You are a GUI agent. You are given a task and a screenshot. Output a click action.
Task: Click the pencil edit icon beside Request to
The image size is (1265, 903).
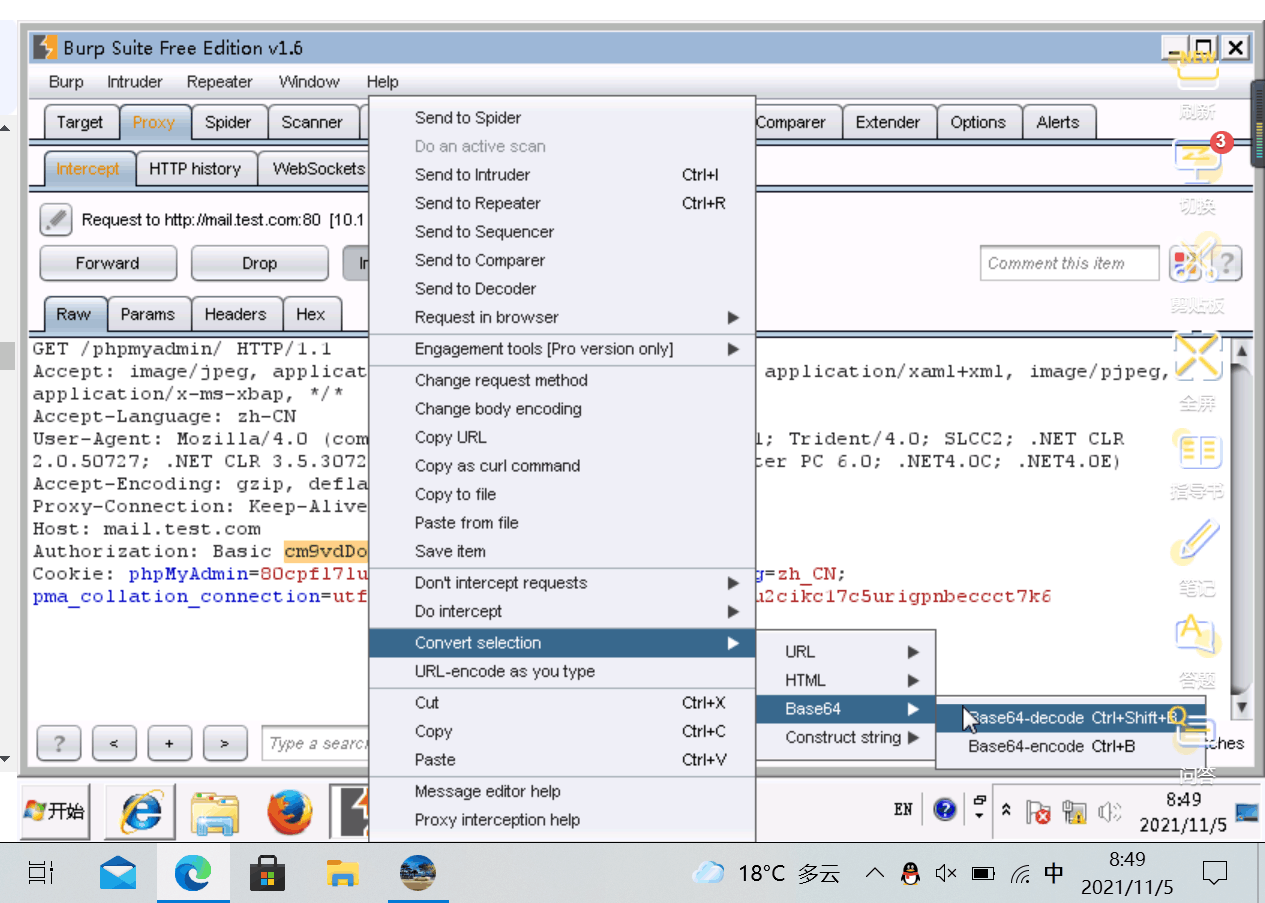(55, 220)
